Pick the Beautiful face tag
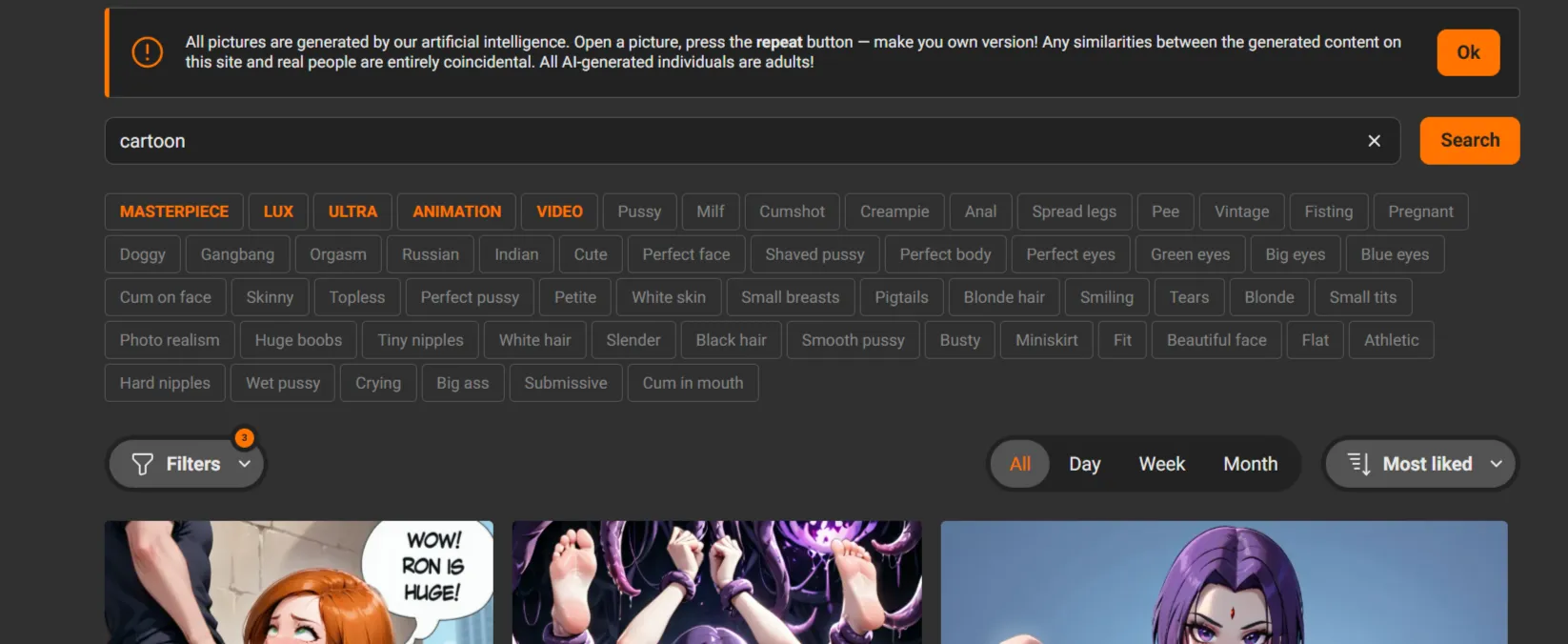 [1216, 340]
